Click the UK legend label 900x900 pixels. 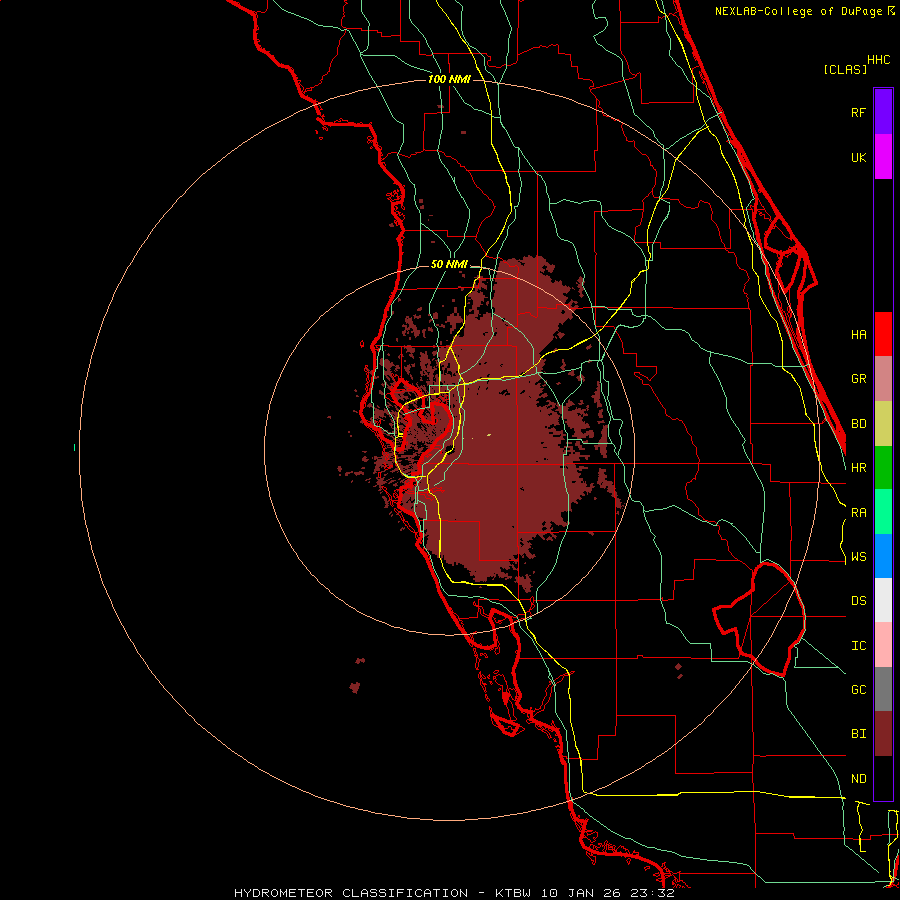(x=858, y=157)
